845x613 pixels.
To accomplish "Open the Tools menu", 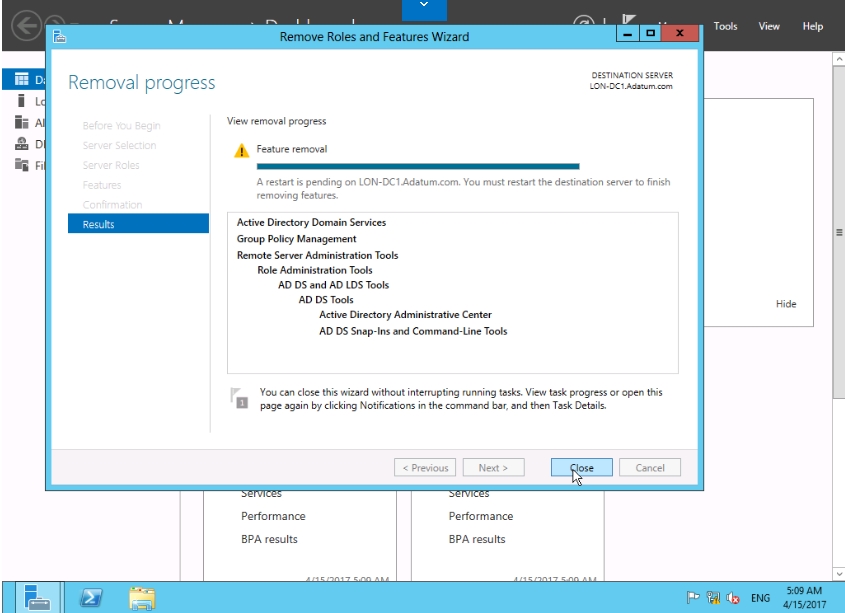I will point(726,26).
